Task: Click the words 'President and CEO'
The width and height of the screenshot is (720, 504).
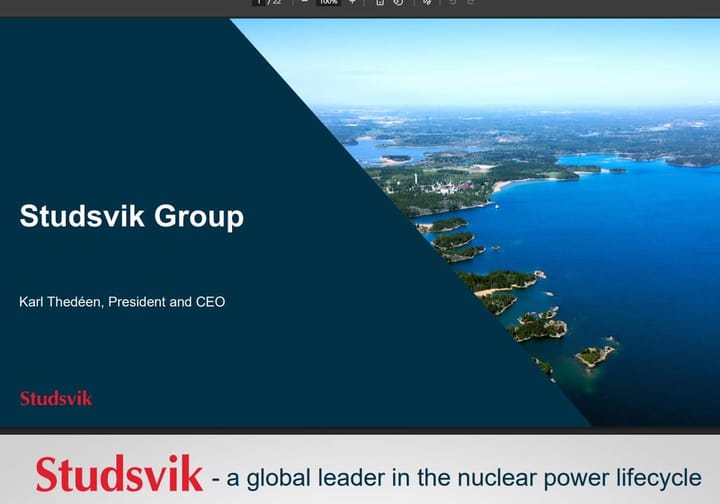Action: (168, 301)
